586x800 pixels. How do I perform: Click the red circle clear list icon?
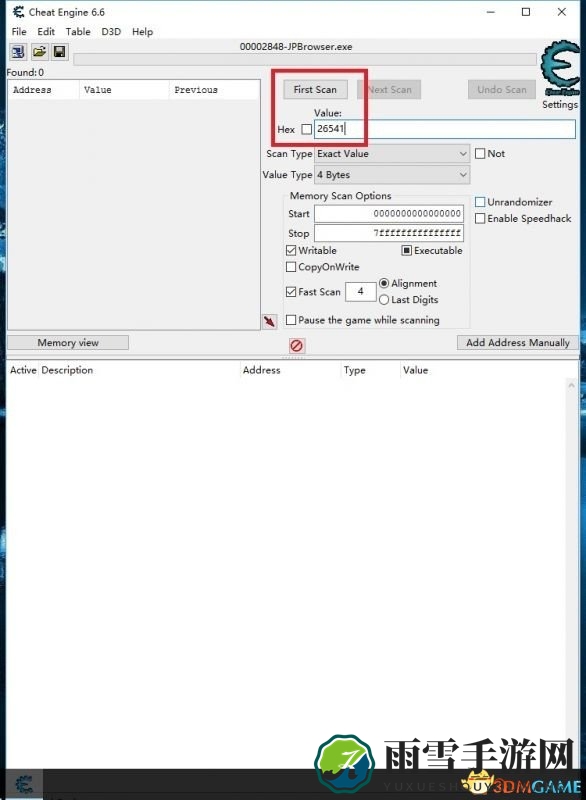point(296,346)
